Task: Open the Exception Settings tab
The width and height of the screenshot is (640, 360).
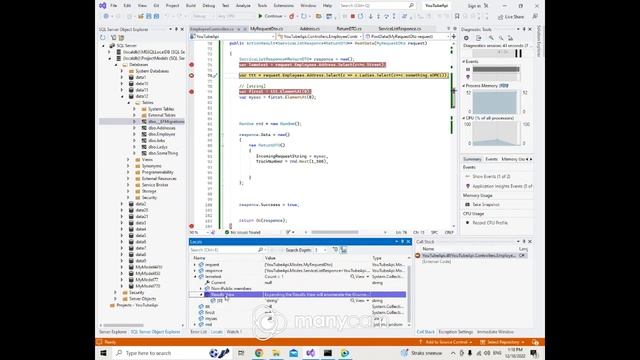Action: point(456,332)
